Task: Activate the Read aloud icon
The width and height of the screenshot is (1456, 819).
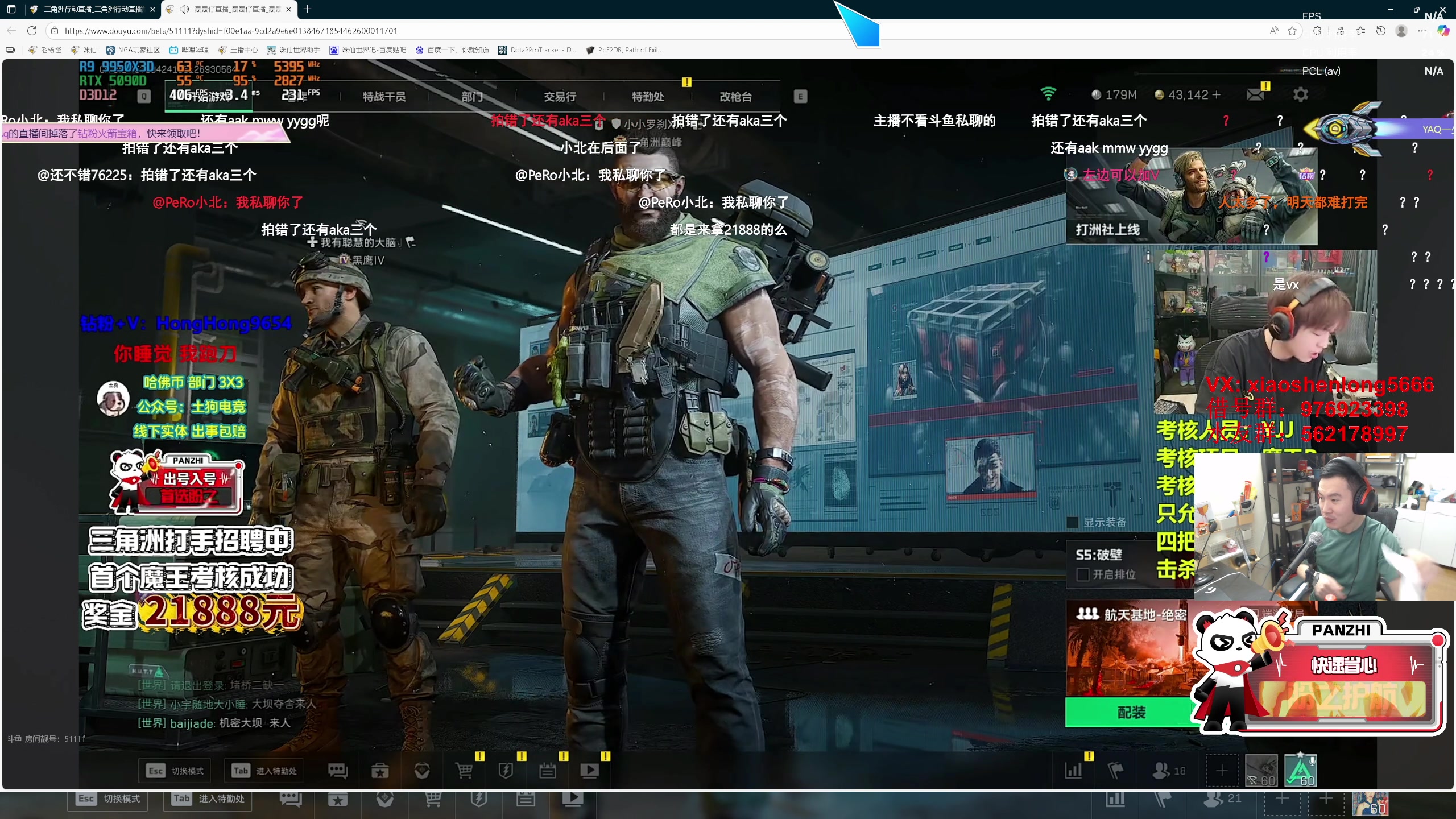Action: [x=1274, y=31]
